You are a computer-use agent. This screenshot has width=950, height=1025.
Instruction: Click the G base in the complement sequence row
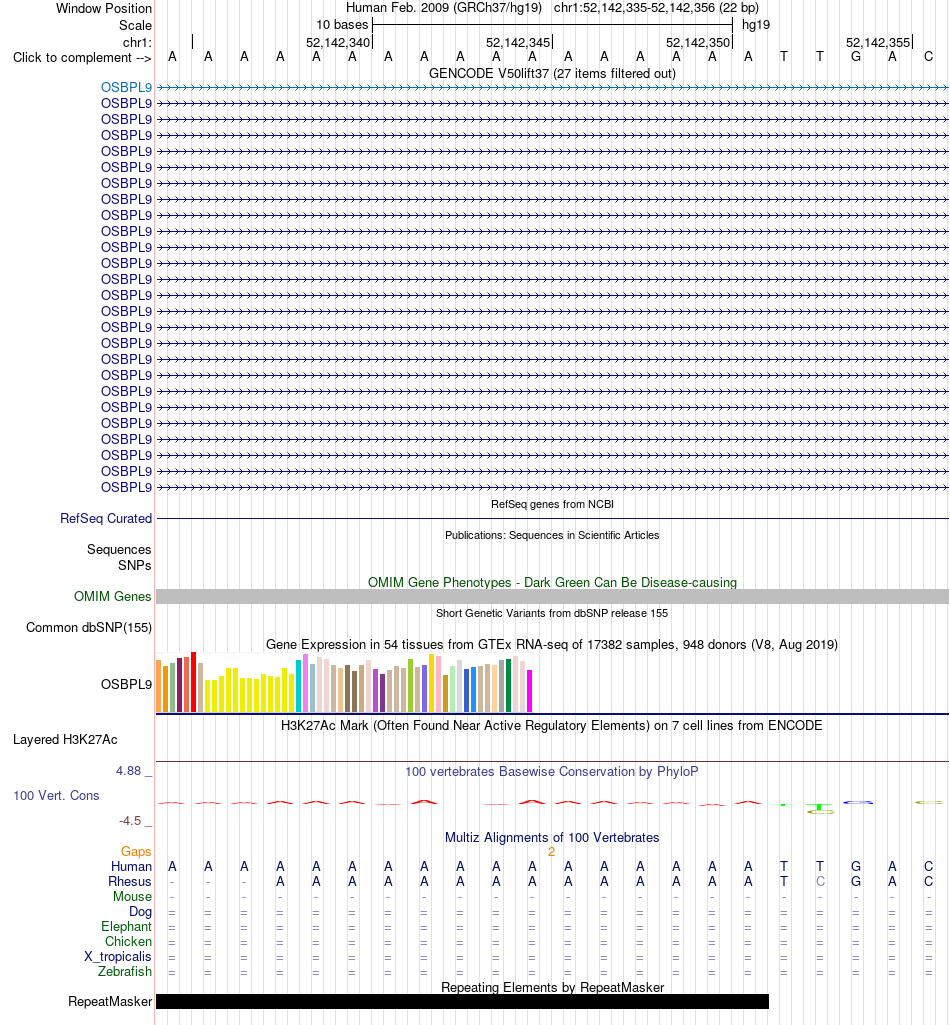[x=856, y=57]
